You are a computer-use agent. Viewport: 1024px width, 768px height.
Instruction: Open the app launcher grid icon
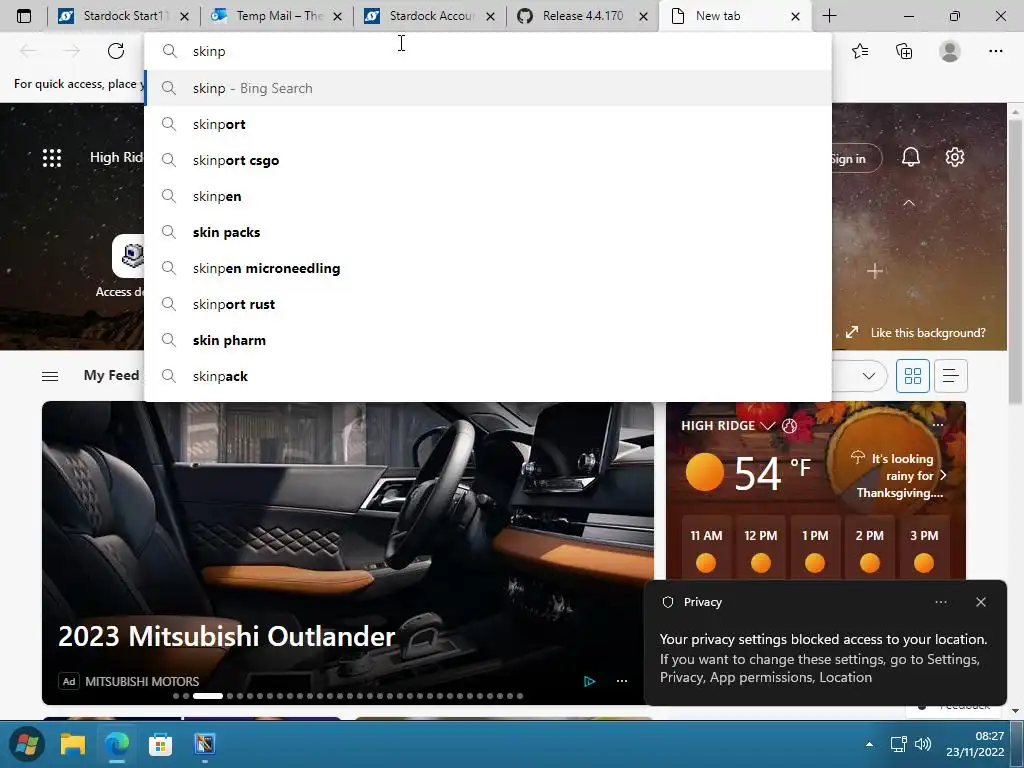coord(52,157)
